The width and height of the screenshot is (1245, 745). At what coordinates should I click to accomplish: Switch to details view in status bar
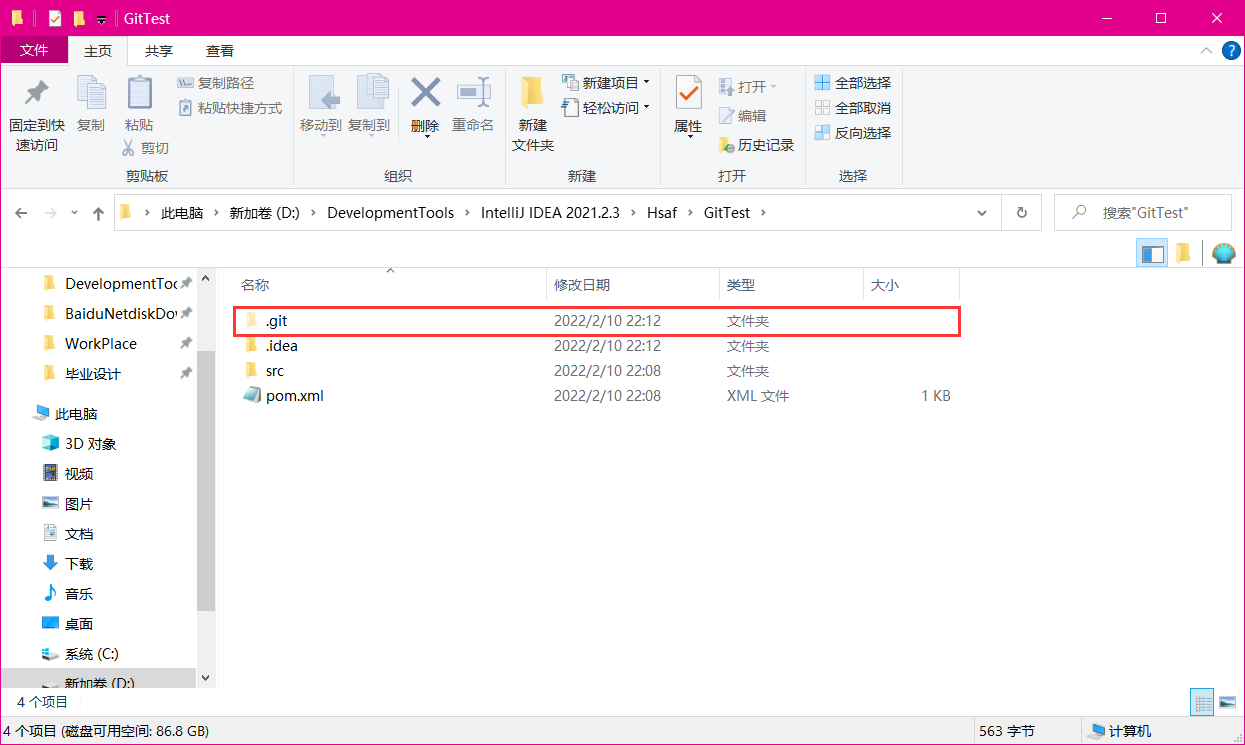point(1202,703)
